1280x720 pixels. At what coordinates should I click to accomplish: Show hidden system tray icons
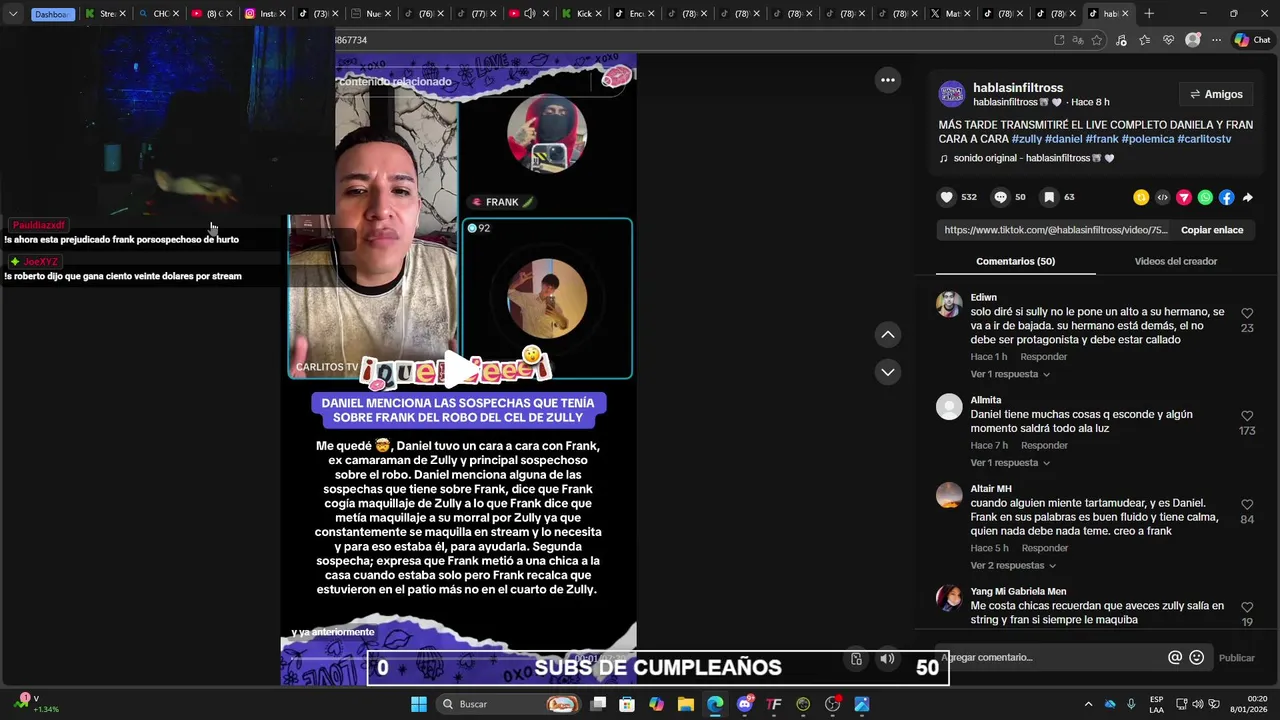coord(1088,704)
